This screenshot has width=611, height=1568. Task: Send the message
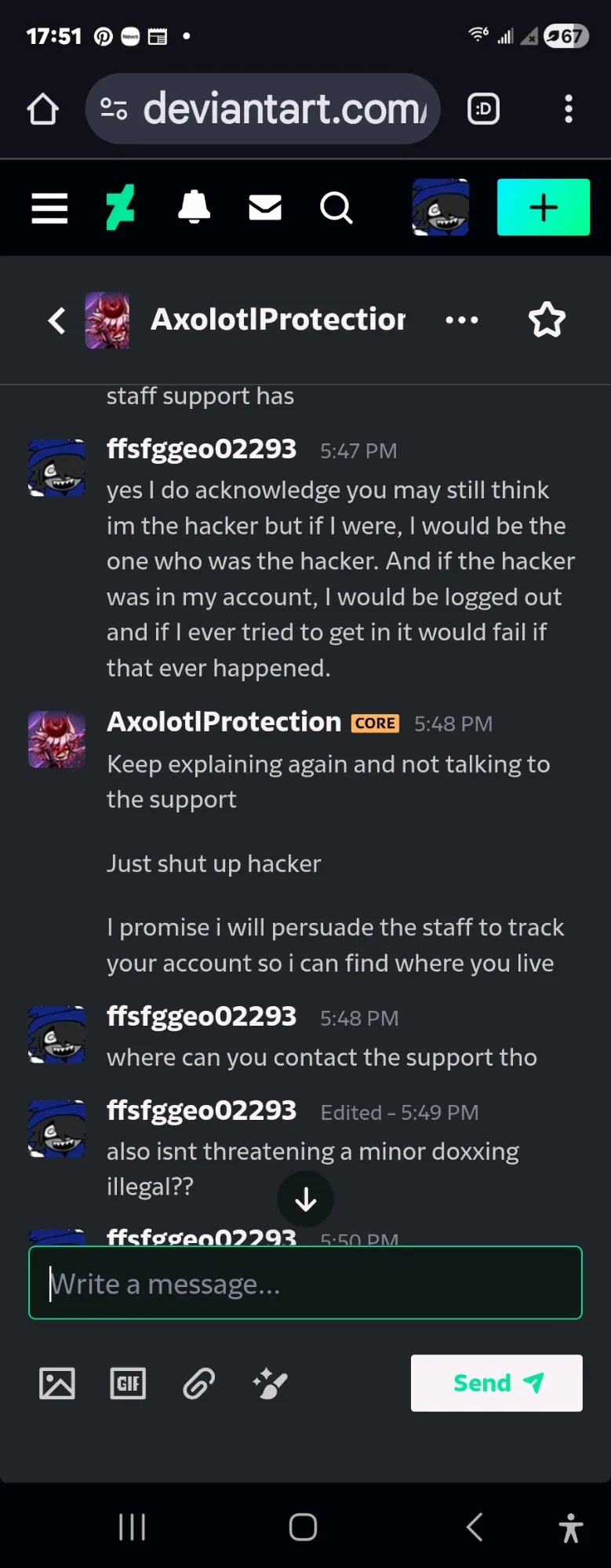pos(496,1383)
